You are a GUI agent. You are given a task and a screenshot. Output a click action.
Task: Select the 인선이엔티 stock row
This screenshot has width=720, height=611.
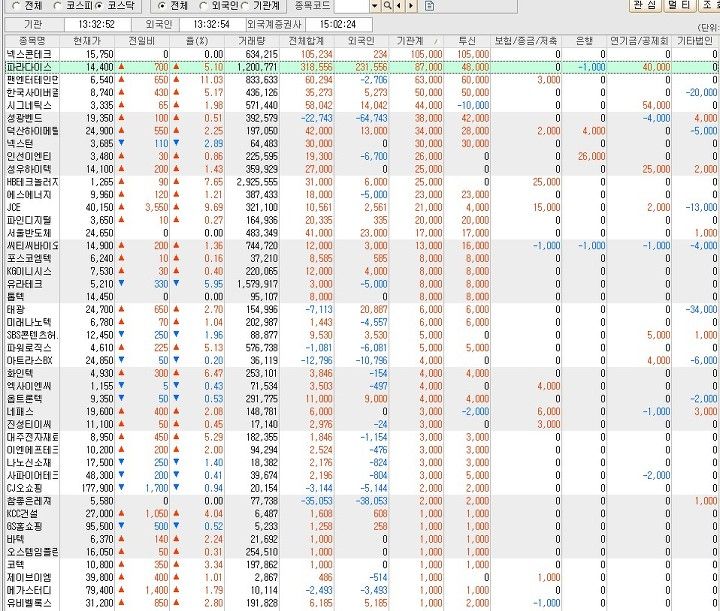tap(362, 156)
